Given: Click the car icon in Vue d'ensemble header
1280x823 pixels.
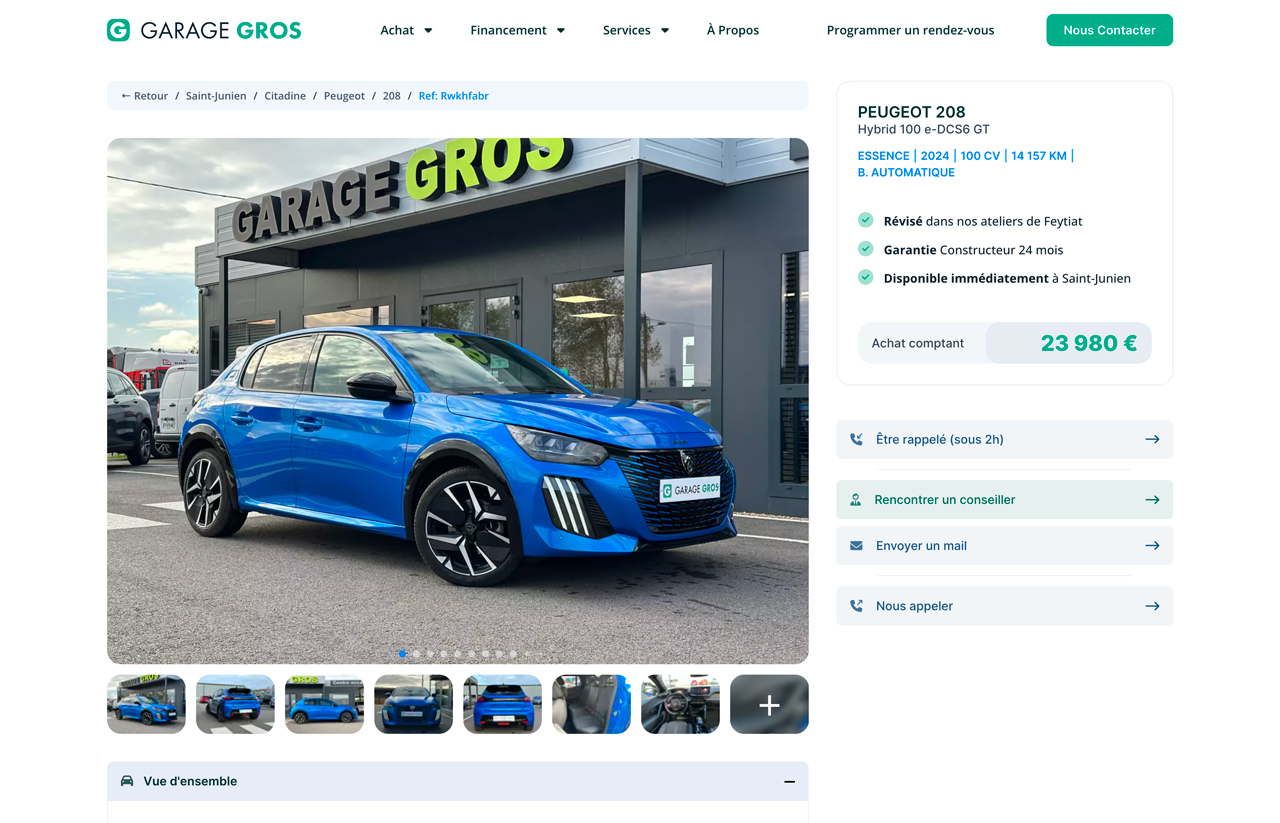Looking at the screenshot, I should coord(127,781).
